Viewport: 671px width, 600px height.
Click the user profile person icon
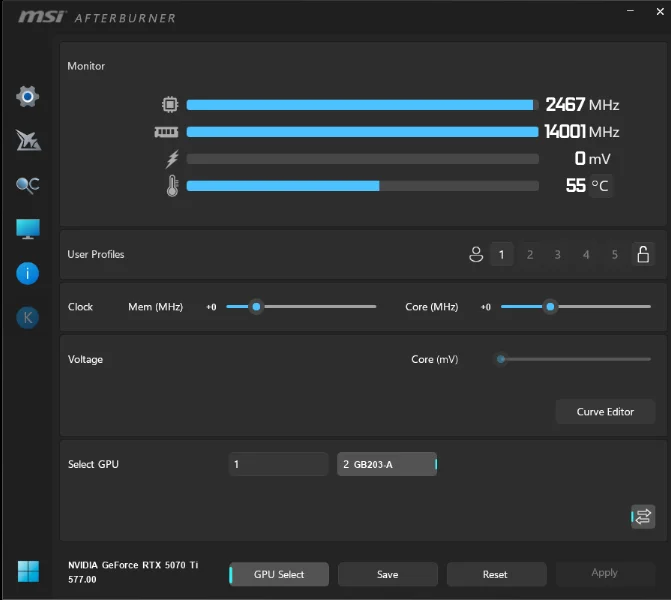[476, 255]
